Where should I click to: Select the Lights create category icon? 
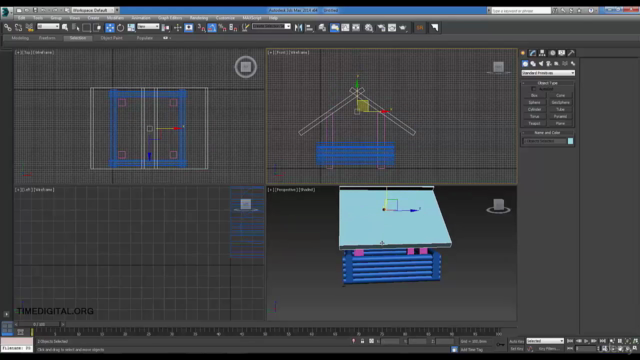click(541, 64)
